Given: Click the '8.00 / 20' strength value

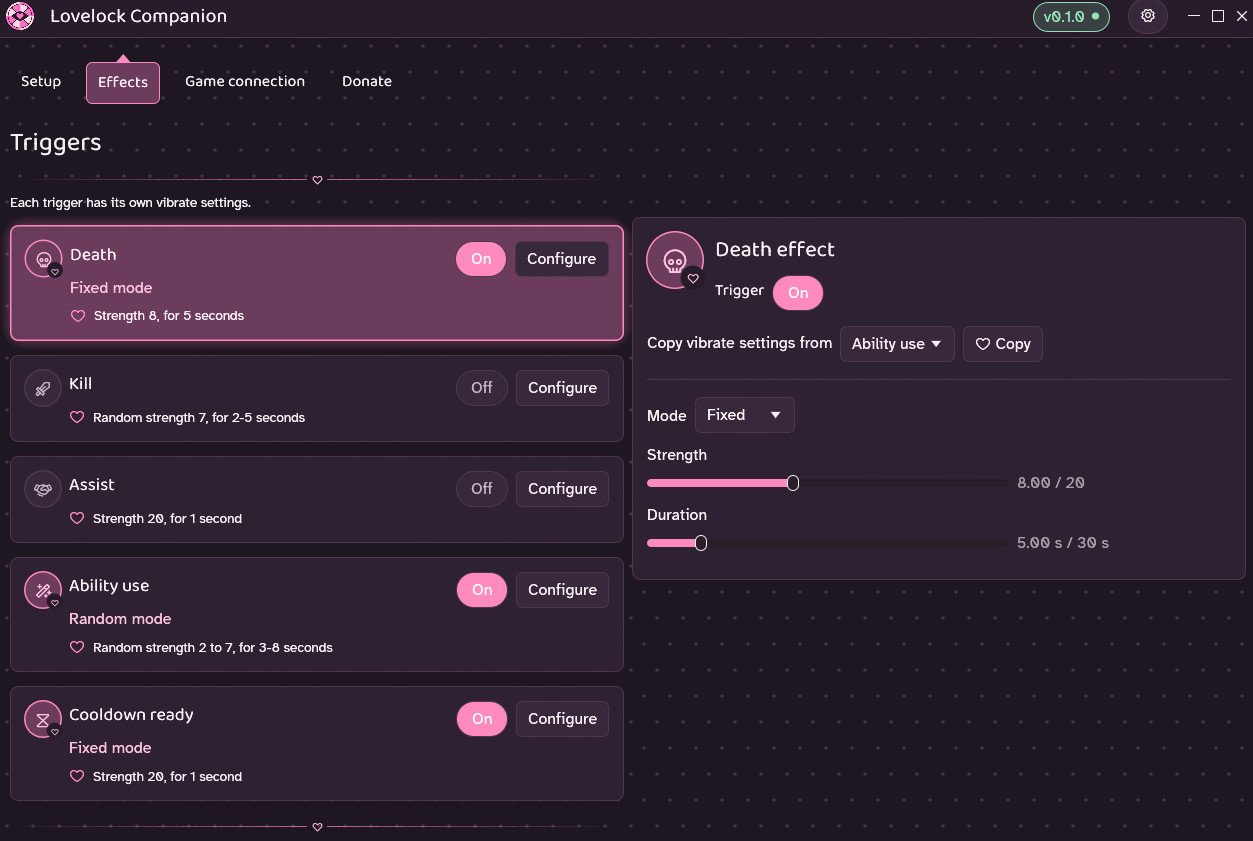Looking at the screenshot, I should tap(1051, 483).
